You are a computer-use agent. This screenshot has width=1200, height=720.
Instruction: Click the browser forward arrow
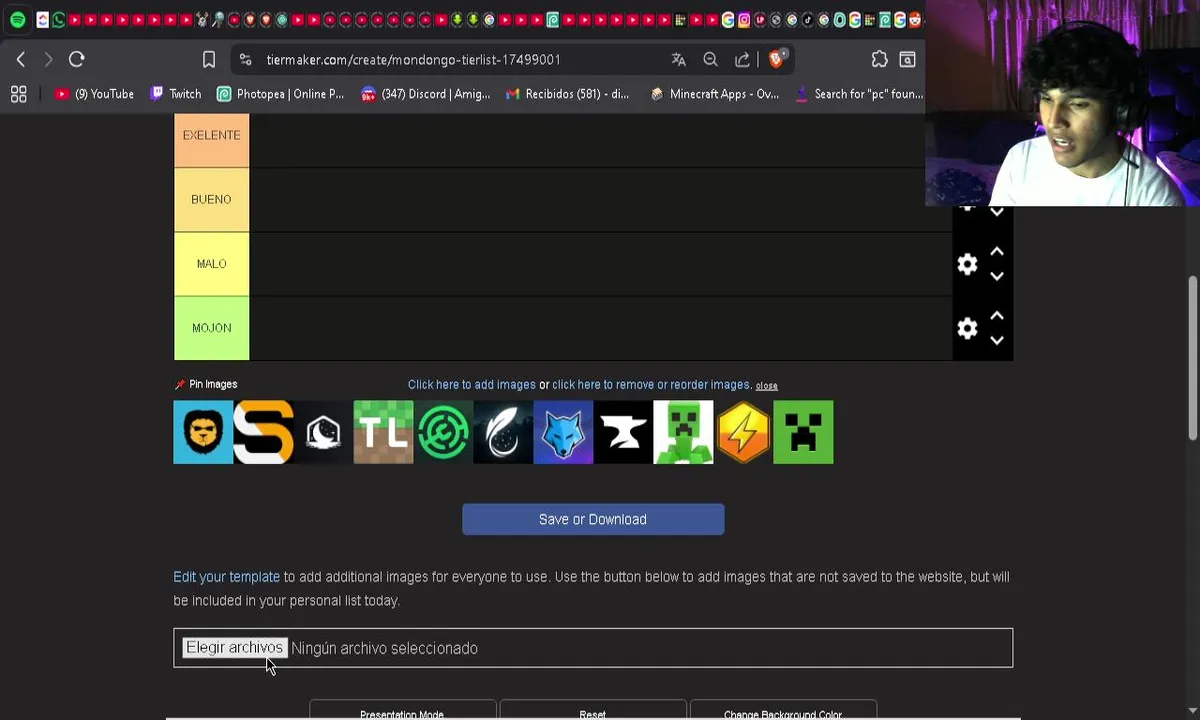48,60
